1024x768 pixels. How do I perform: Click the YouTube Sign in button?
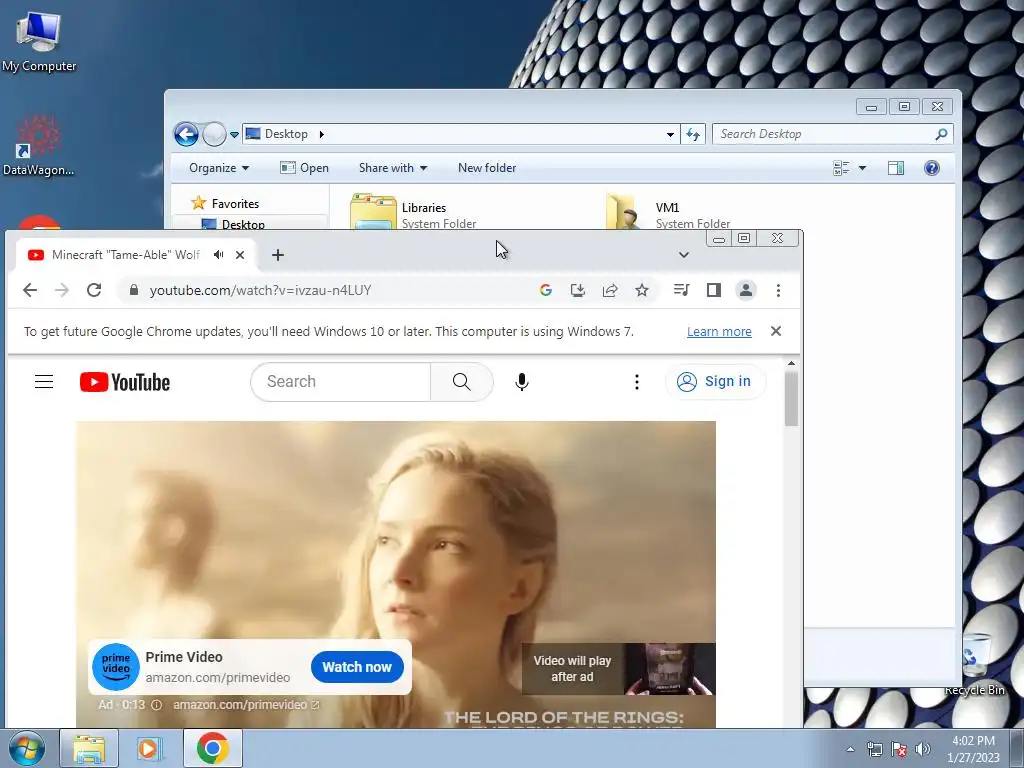tap(715, 381)
